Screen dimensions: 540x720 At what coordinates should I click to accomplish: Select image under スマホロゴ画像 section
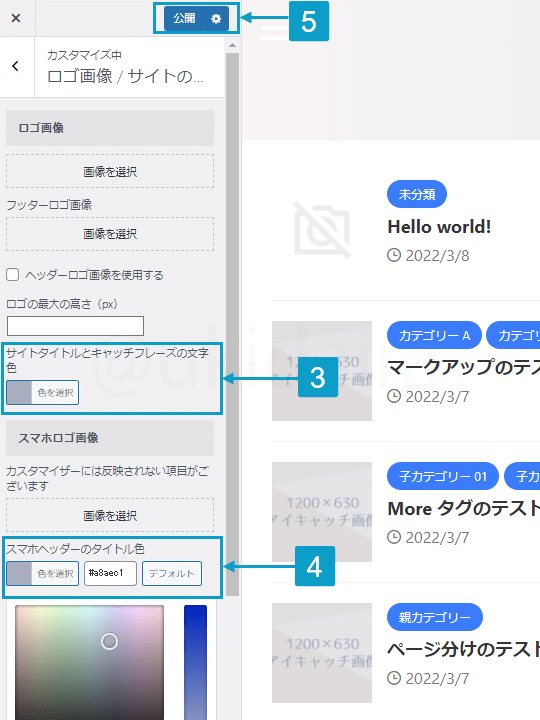[110, 515]
